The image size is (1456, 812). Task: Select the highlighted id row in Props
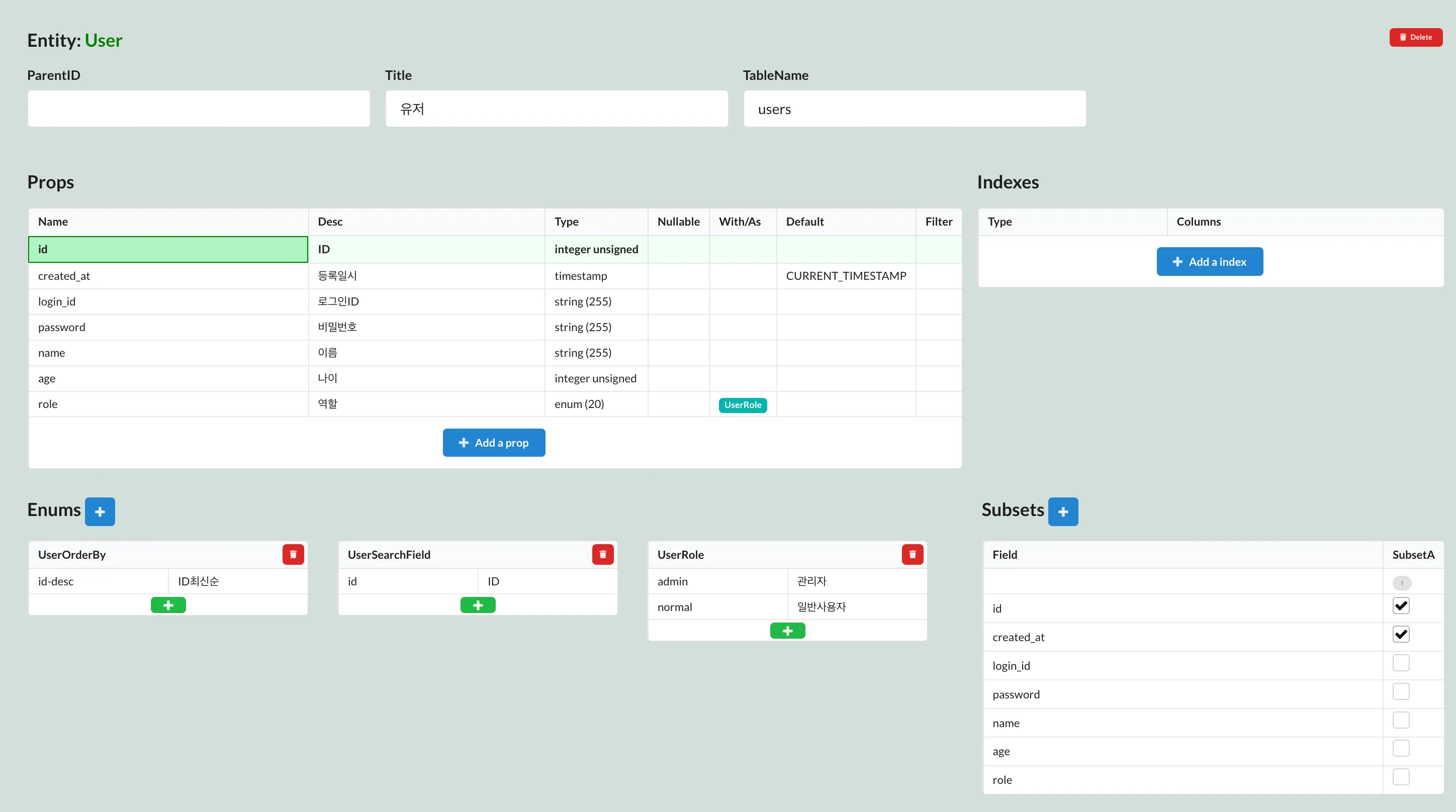pos(167,249)
